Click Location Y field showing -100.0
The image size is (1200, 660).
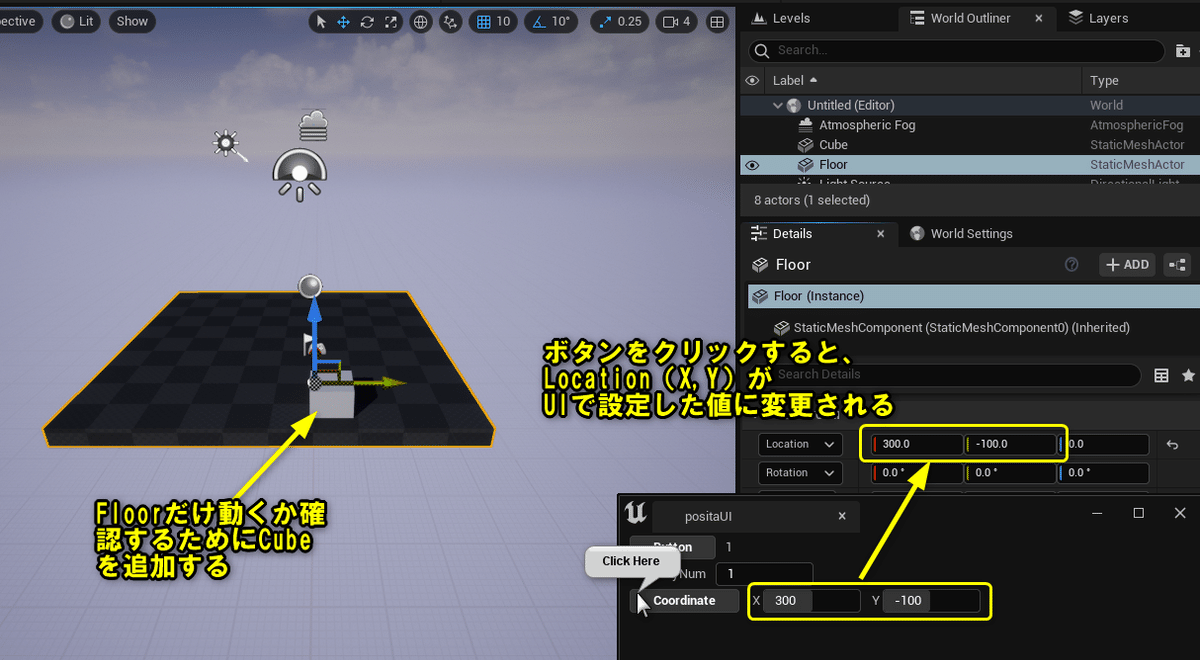pyautogui.click(x=1011, y=444)
